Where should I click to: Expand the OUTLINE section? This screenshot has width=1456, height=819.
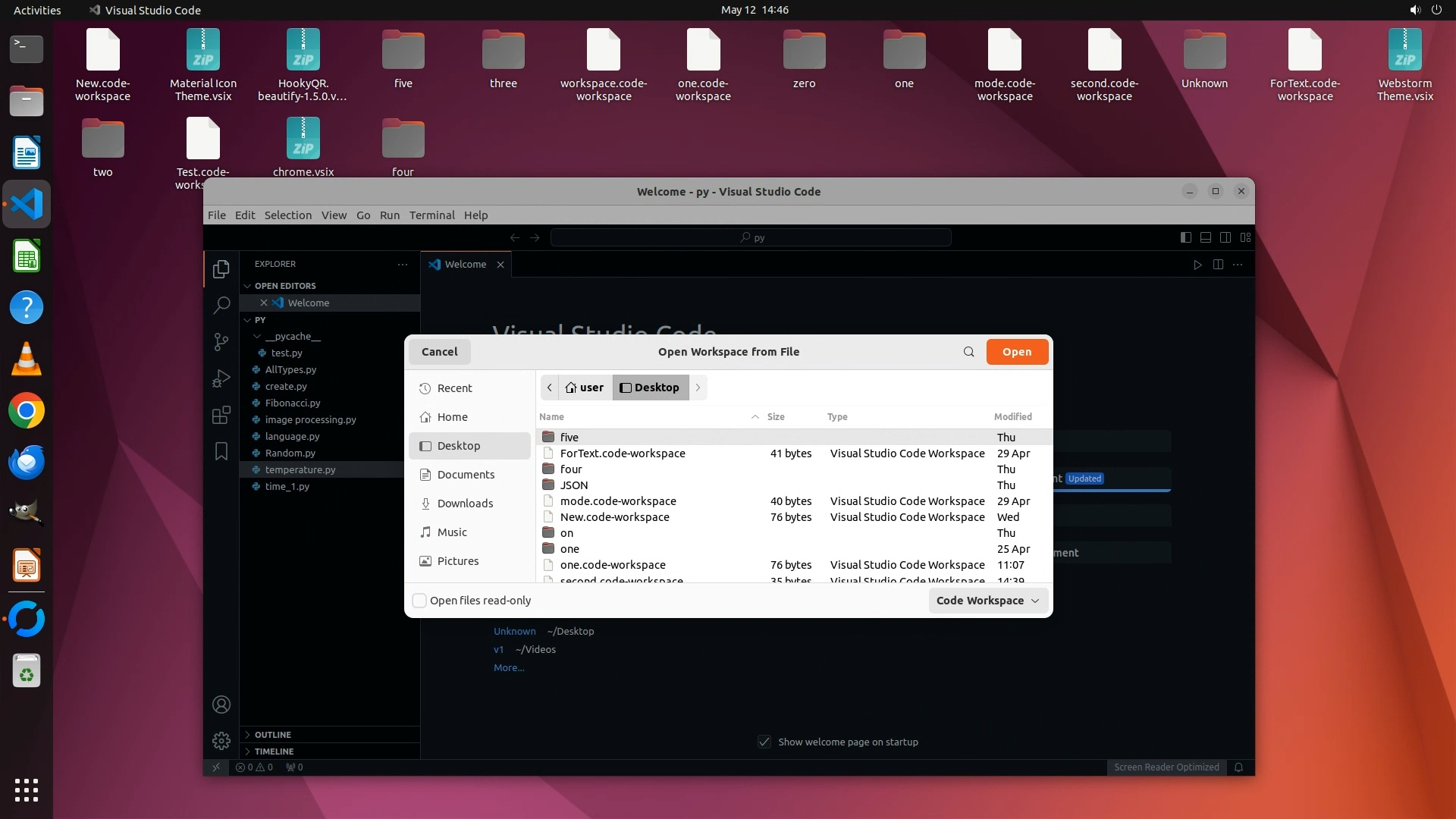(x=273, y=735)
